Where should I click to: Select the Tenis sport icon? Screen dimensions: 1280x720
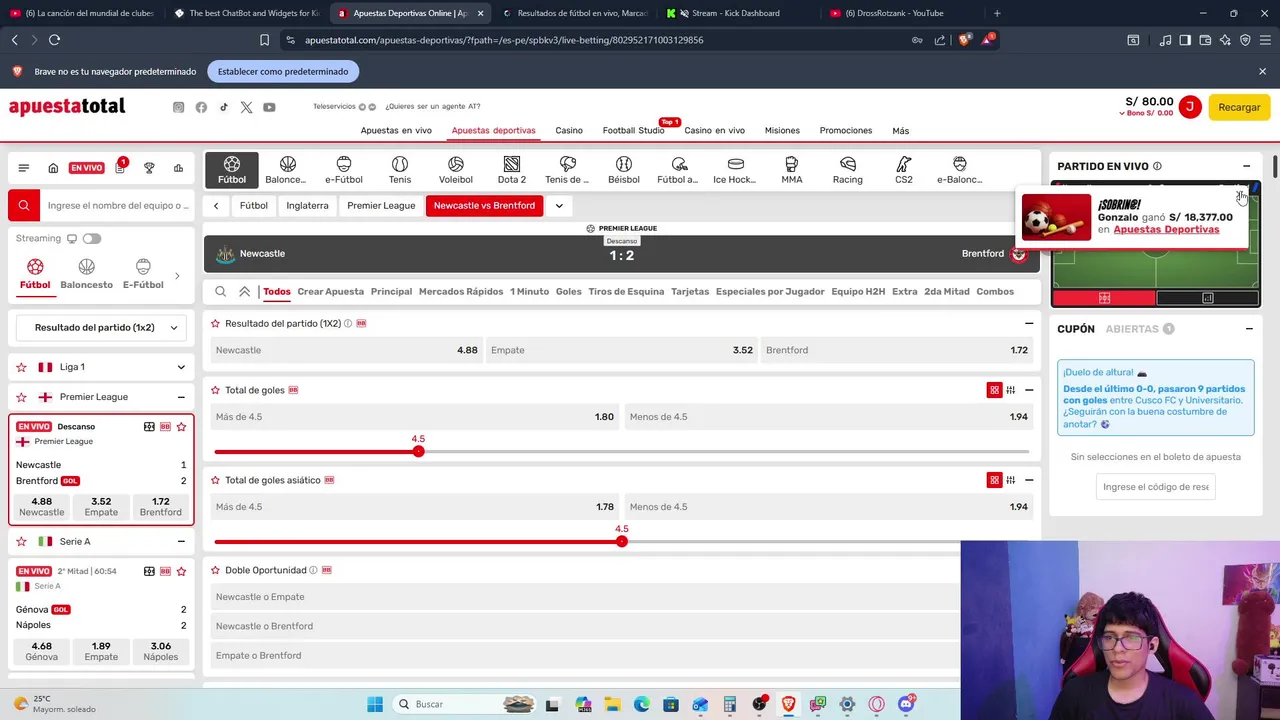coord(400,170)
